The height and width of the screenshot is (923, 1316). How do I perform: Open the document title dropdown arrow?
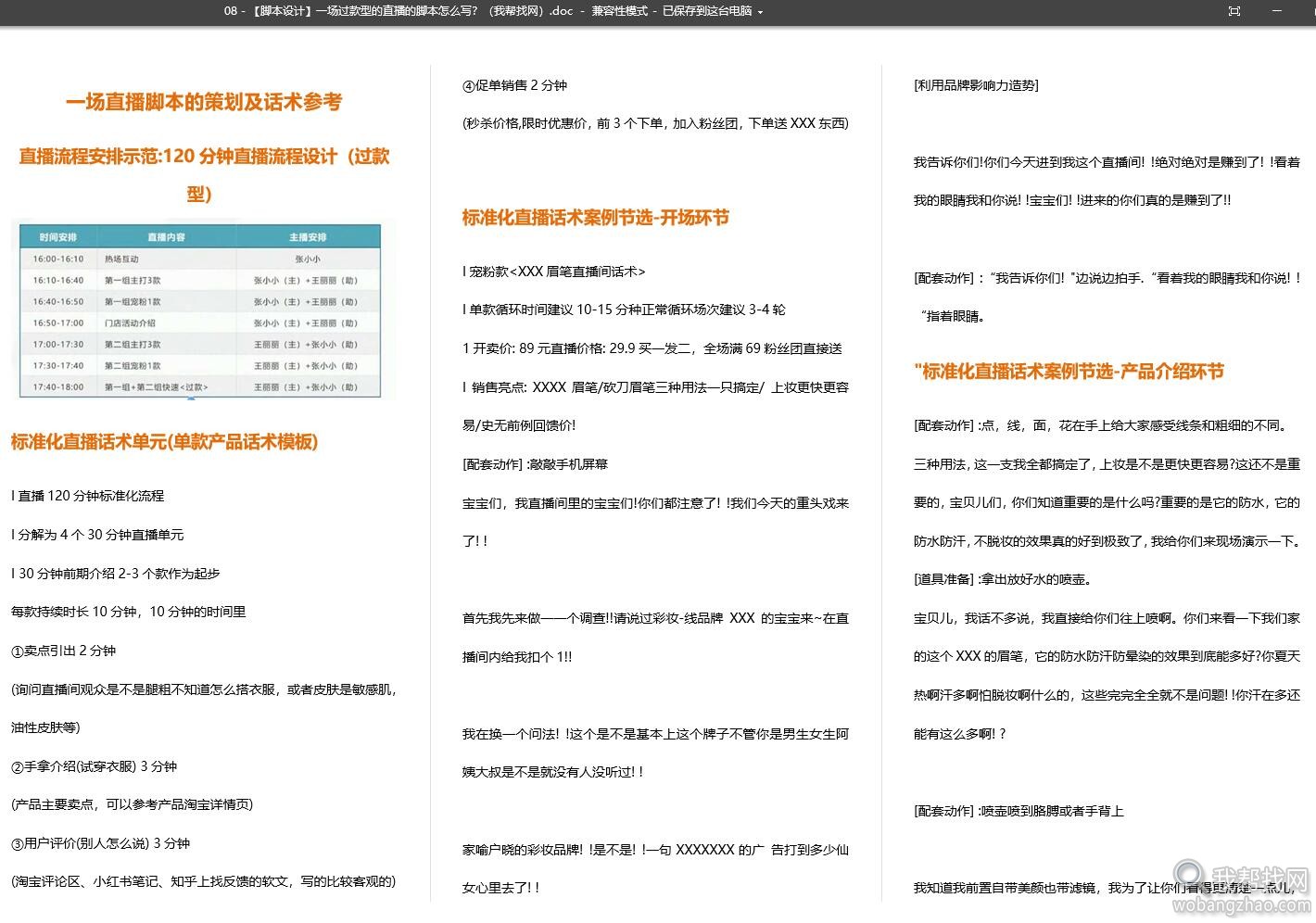pyautogui.click(x=761, y=12)
